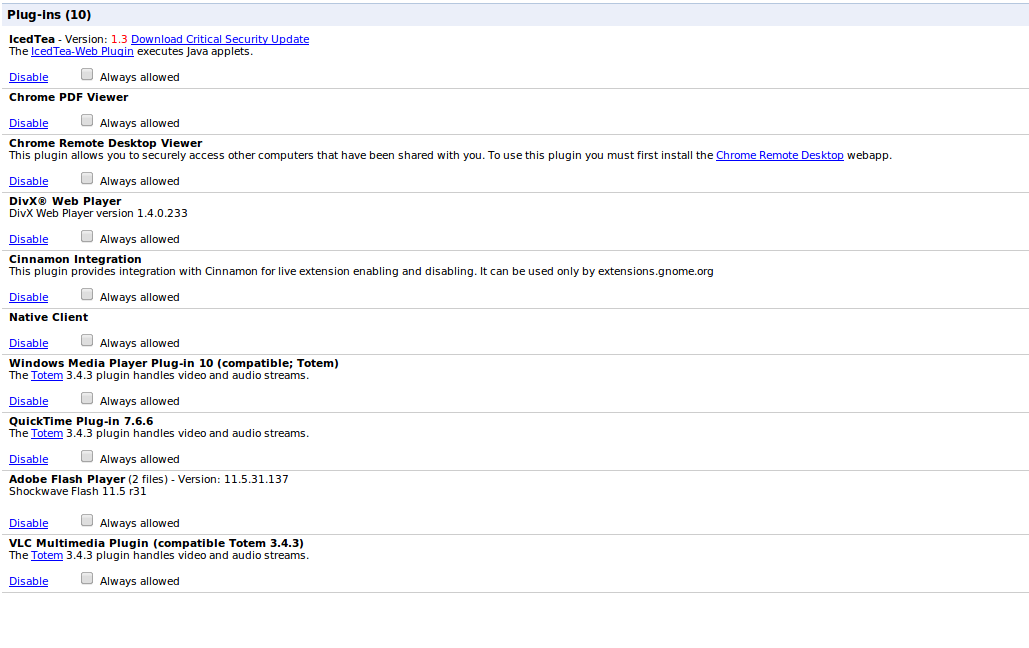Check Always allowed for Native Client
The width and height of the screenshot is (1029, 648).
(x=87, y=340)
